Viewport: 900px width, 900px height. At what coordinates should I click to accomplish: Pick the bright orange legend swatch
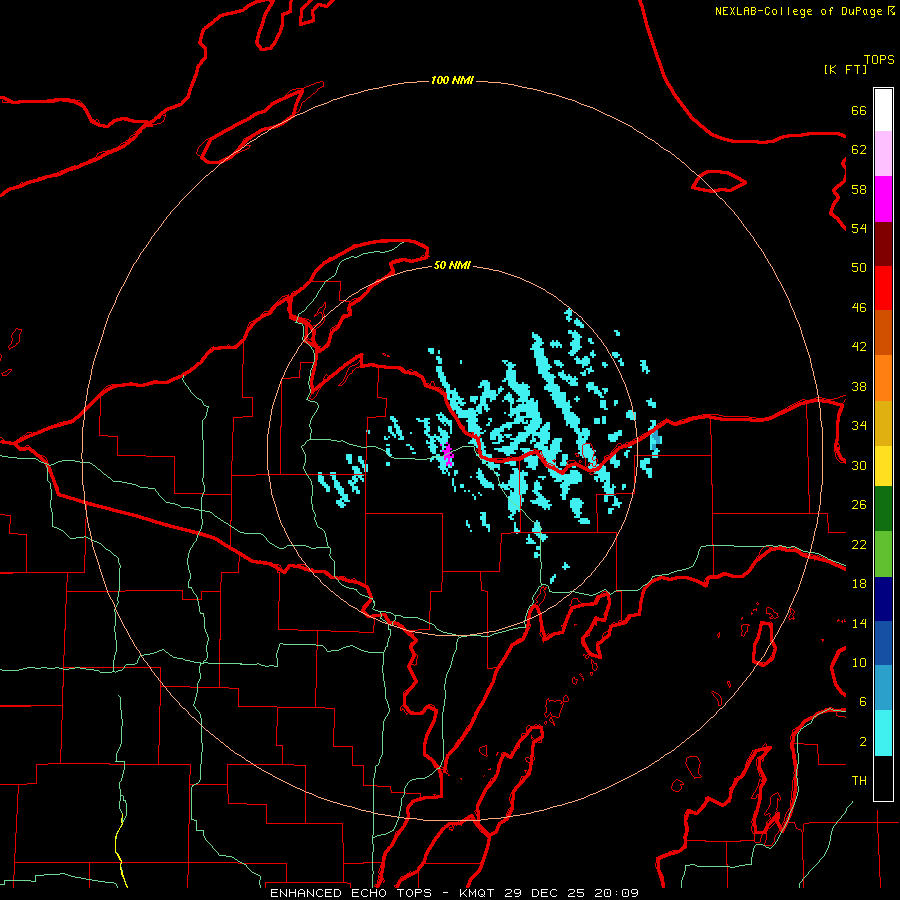point(883,378)
